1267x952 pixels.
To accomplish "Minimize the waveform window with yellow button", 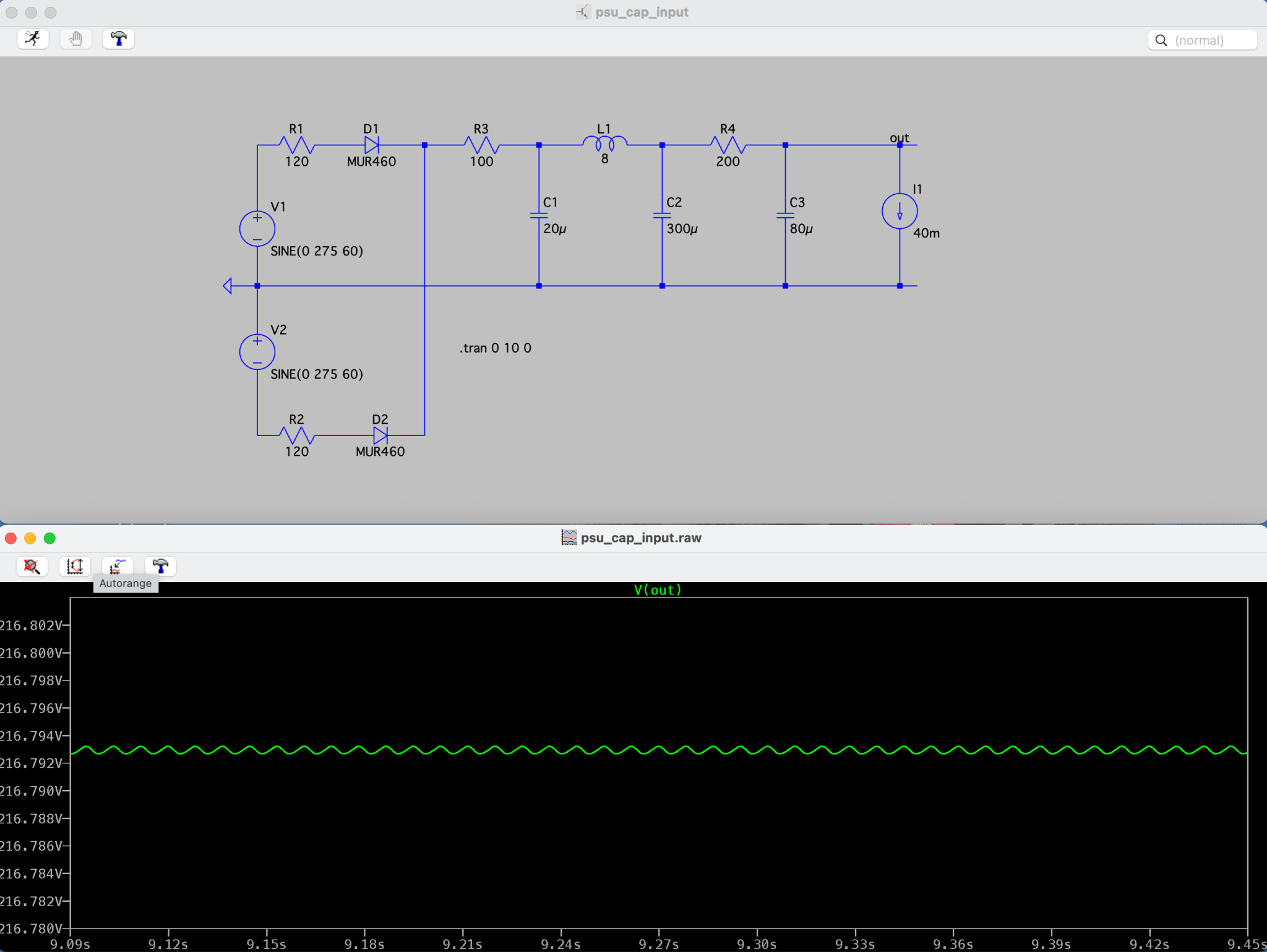I will tap(30, 538).
